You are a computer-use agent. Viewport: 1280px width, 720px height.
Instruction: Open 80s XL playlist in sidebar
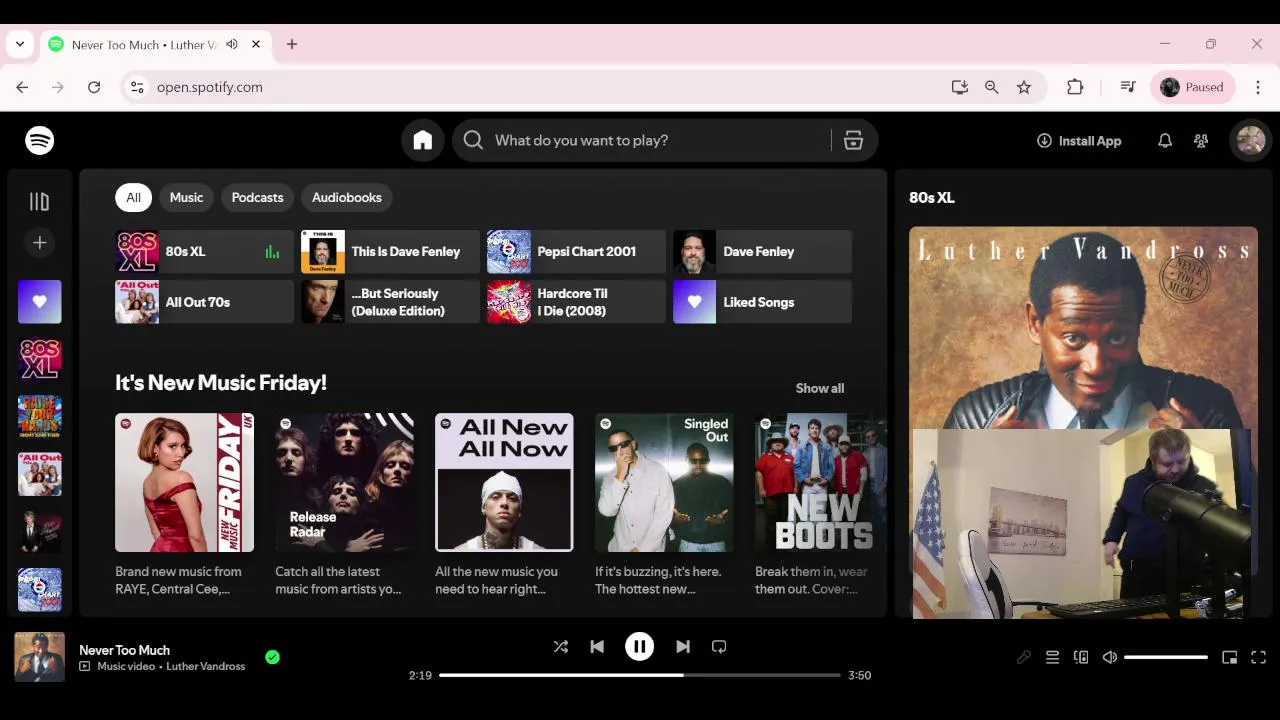pyautogui.click(x=40, y=359)
